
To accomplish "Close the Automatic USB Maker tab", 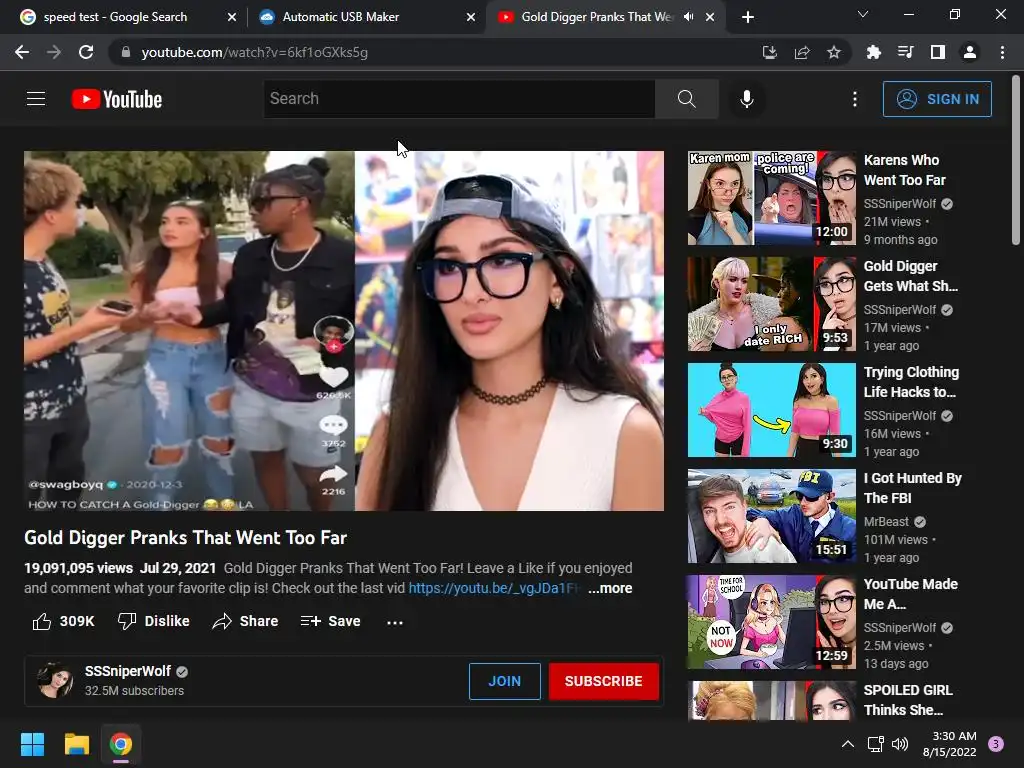I will pyautogui.click(x=471, y=17).
